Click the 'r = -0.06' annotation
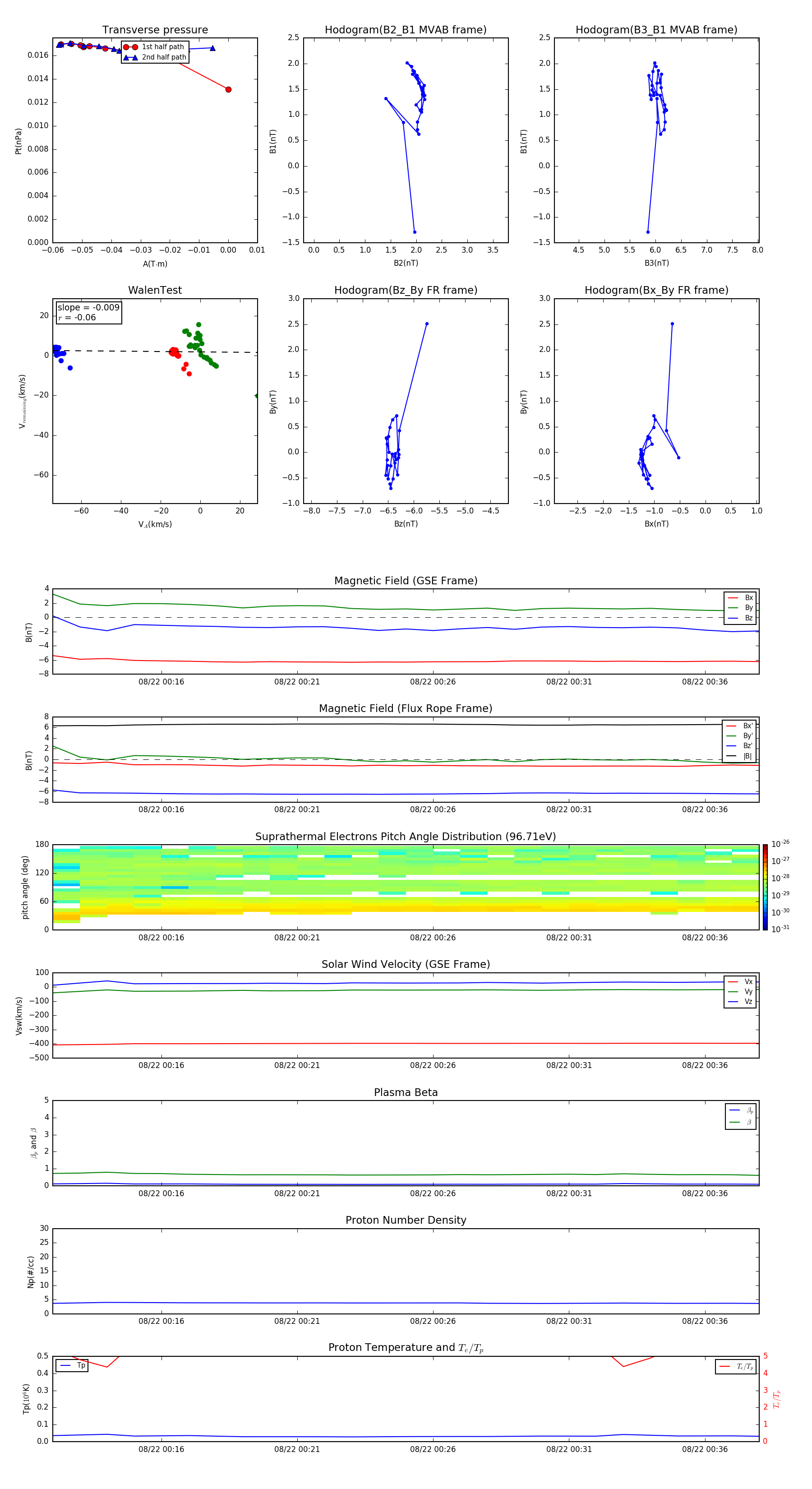Image resolution: width=812 pixels, height=1489 pixels. click(x=77, y=318)
